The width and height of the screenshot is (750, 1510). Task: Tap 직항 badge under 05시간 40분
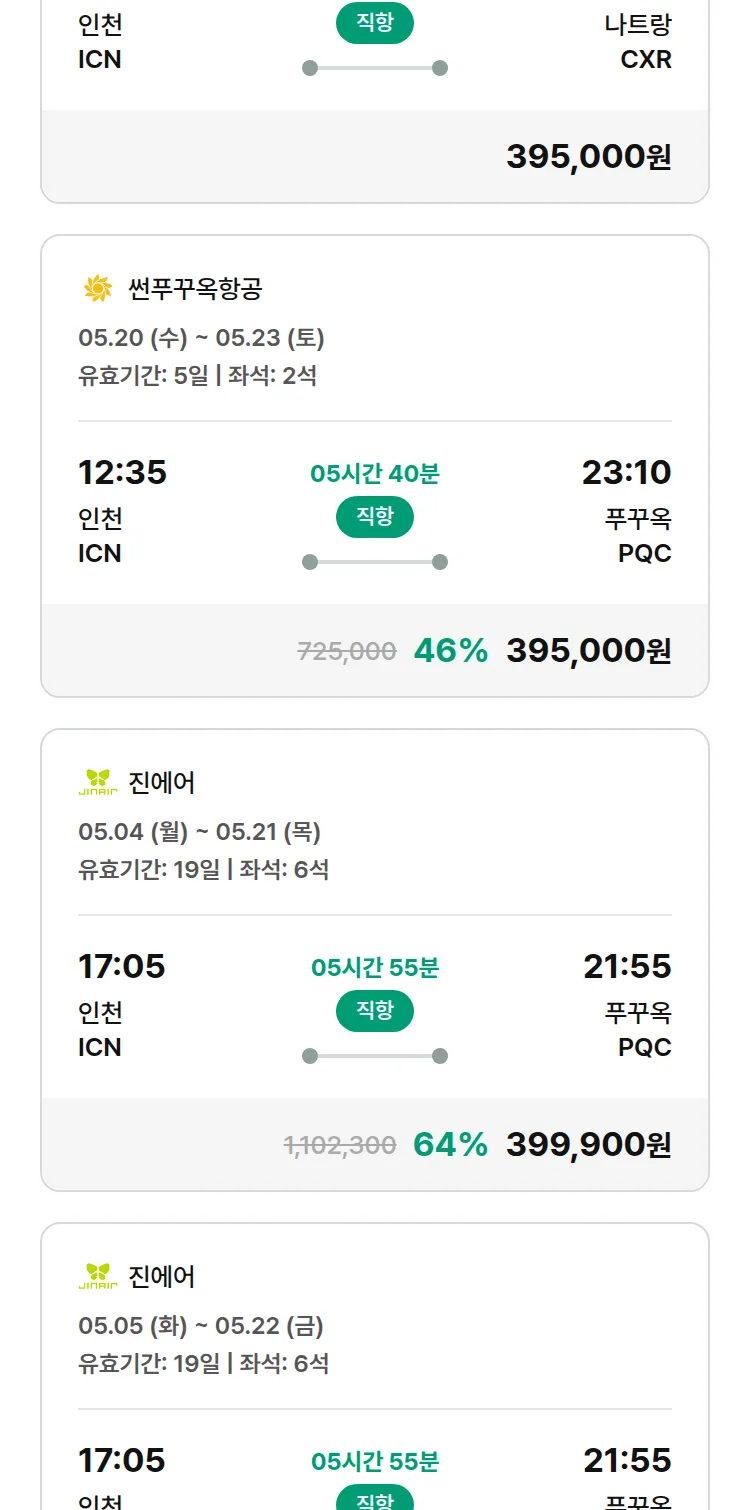click(375, 517)
